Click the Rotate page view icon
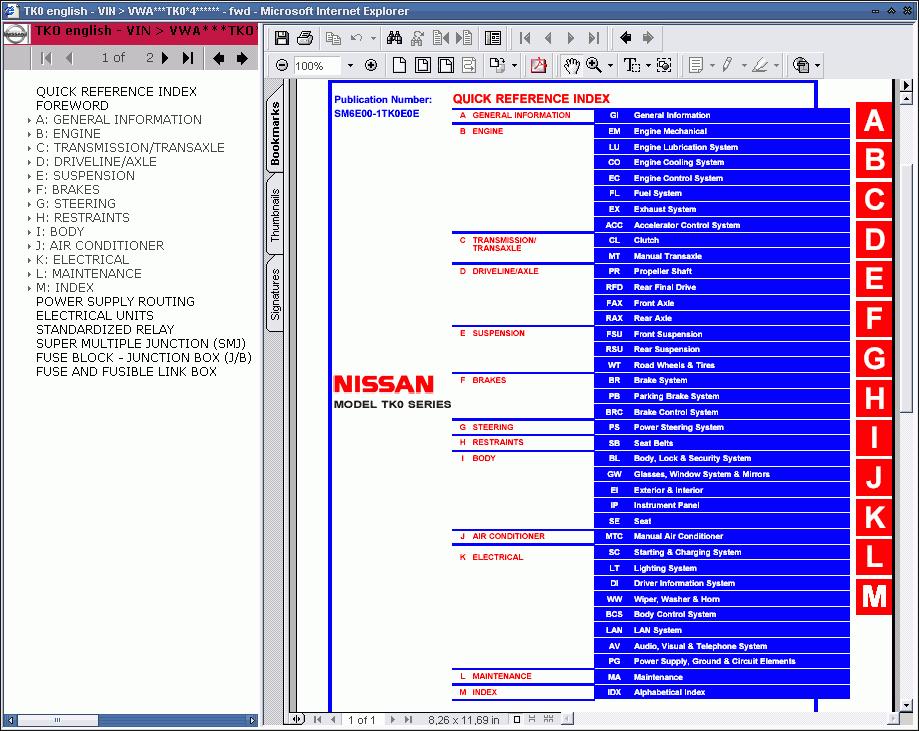This screenshot has width=919, height=731. [x=498, y=65]
